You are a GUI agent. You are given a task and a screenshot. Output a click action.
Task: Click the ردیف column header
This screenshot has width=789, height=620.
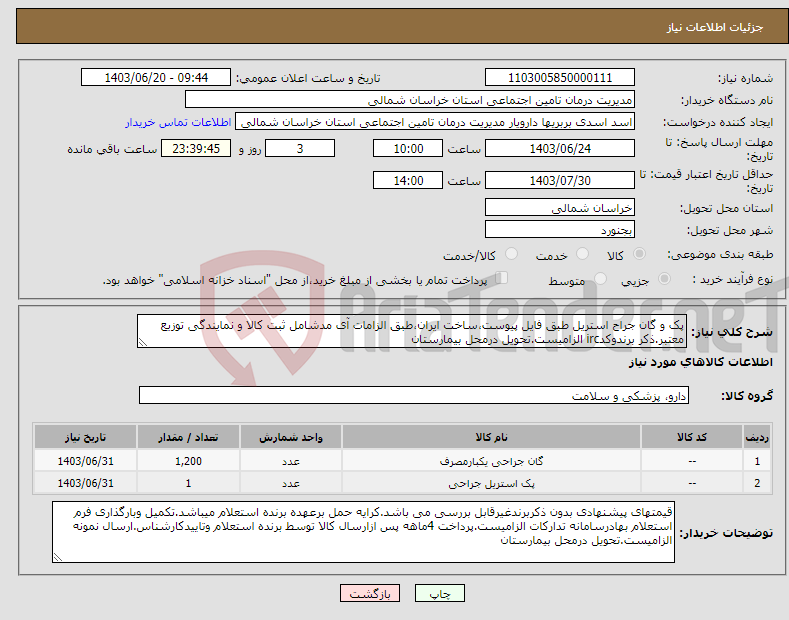click(x=757, y=437)
